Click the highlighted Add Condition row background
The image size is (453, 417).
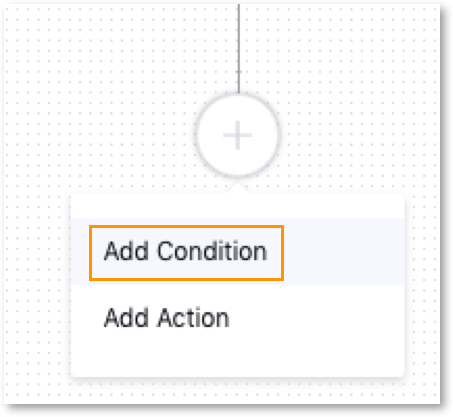click(x=238, y=252)
